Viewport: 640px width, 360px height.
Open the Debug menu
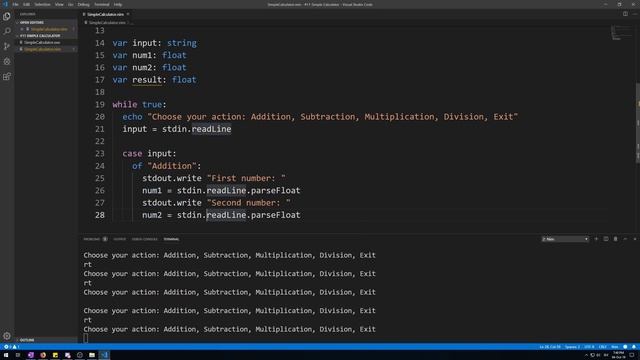(83, 4)
